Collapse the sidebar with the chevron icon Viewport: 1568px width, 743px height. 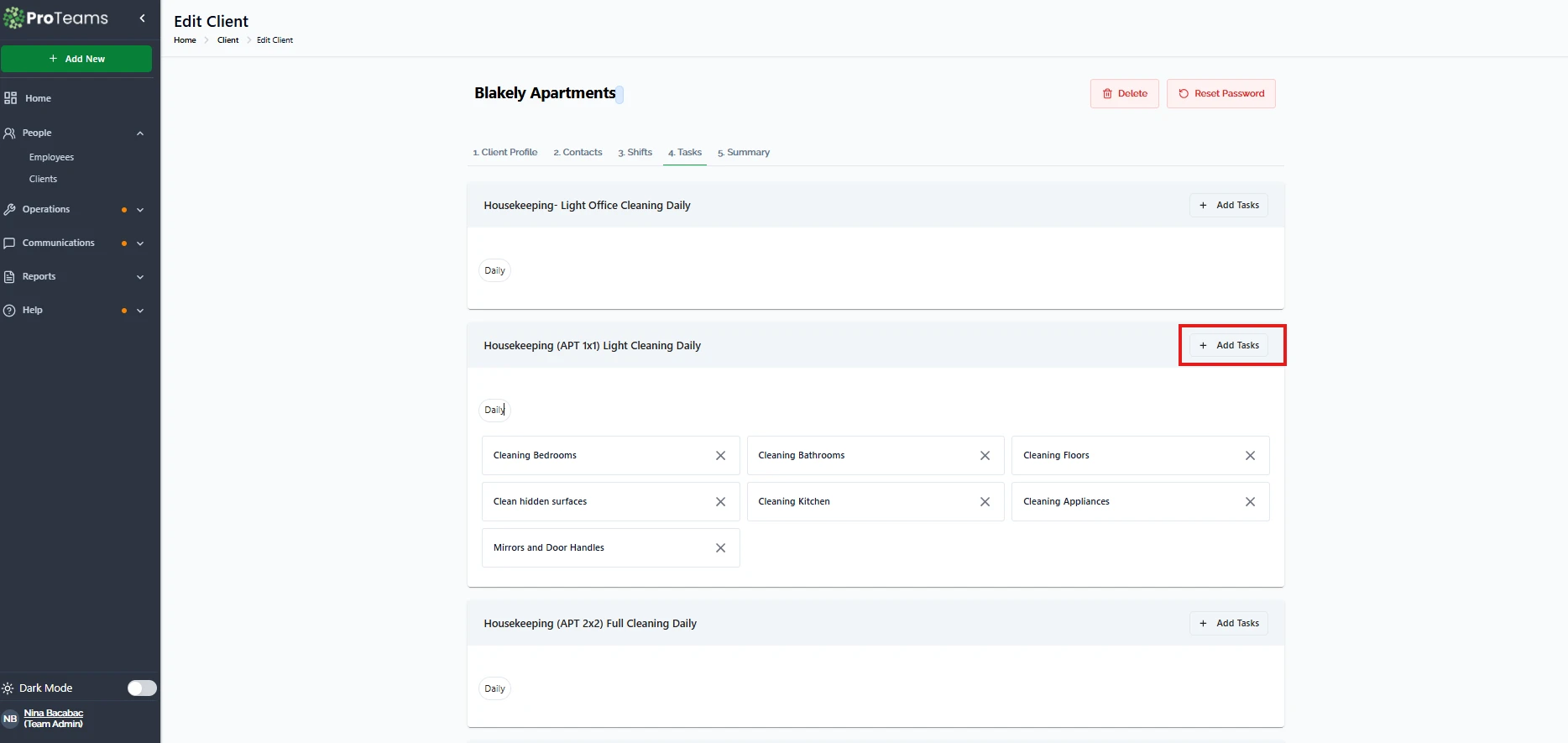[x=142, y=18]
